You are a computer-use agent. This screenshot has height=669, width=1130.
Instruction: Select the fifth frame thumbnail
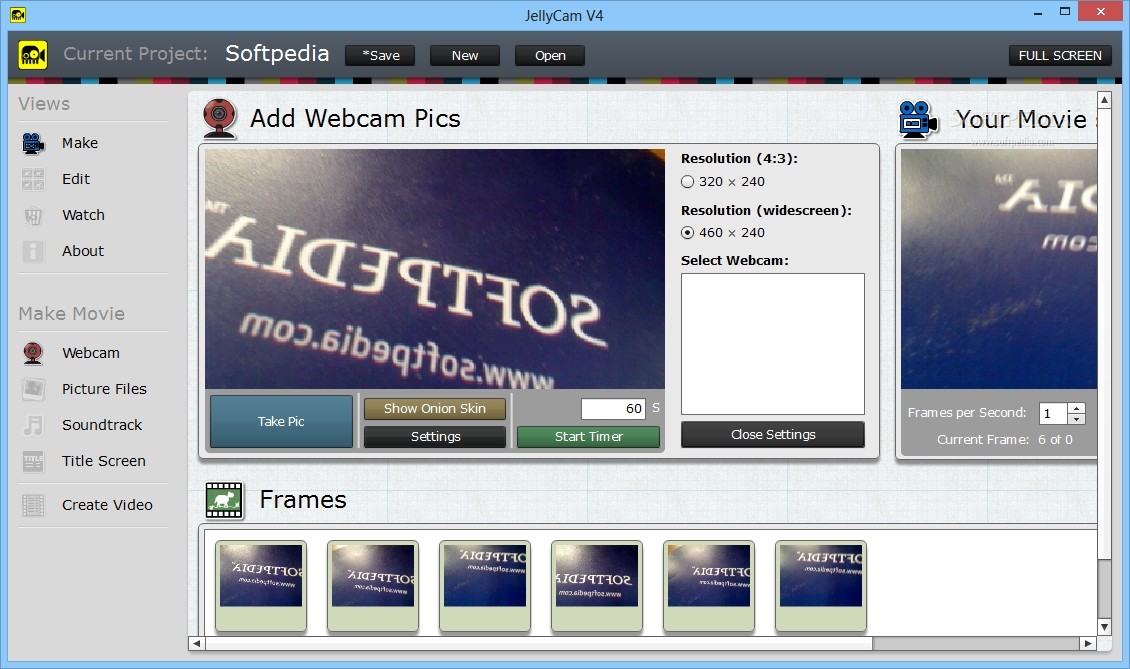coord(709,586)
